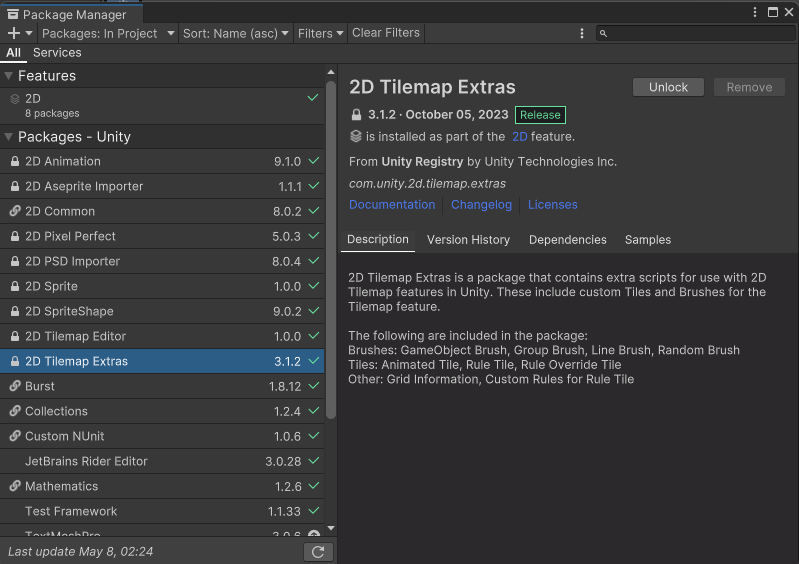Click version 9.0.2 of 2D SpriteShape

pyautogui.click(x=287, y=311)
